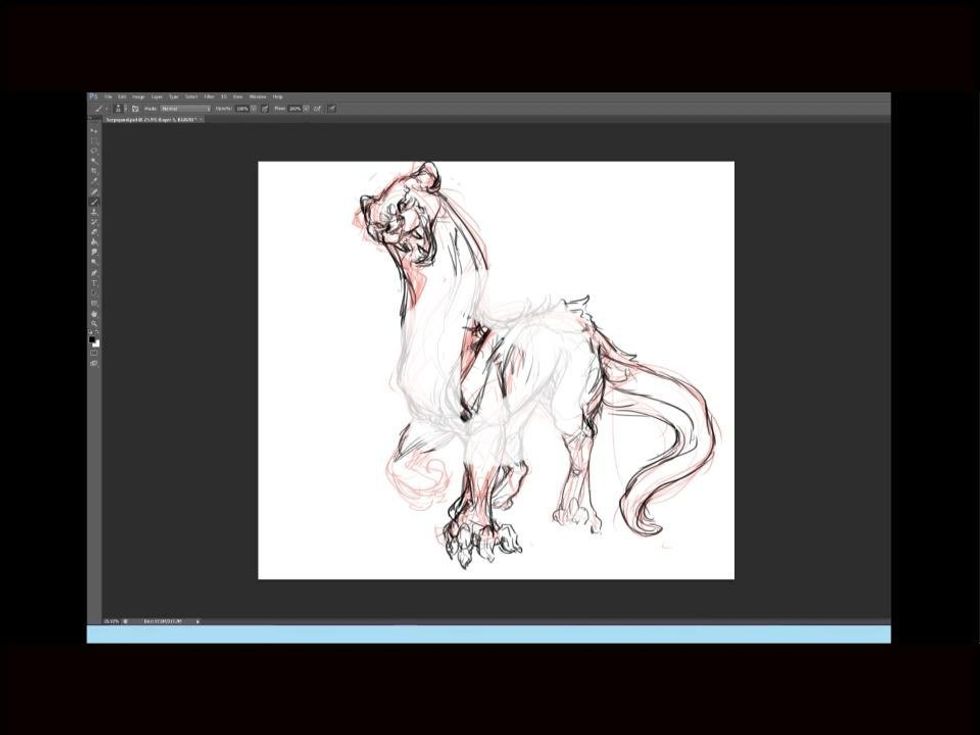Click the open document tab

(x=152, y=119)
